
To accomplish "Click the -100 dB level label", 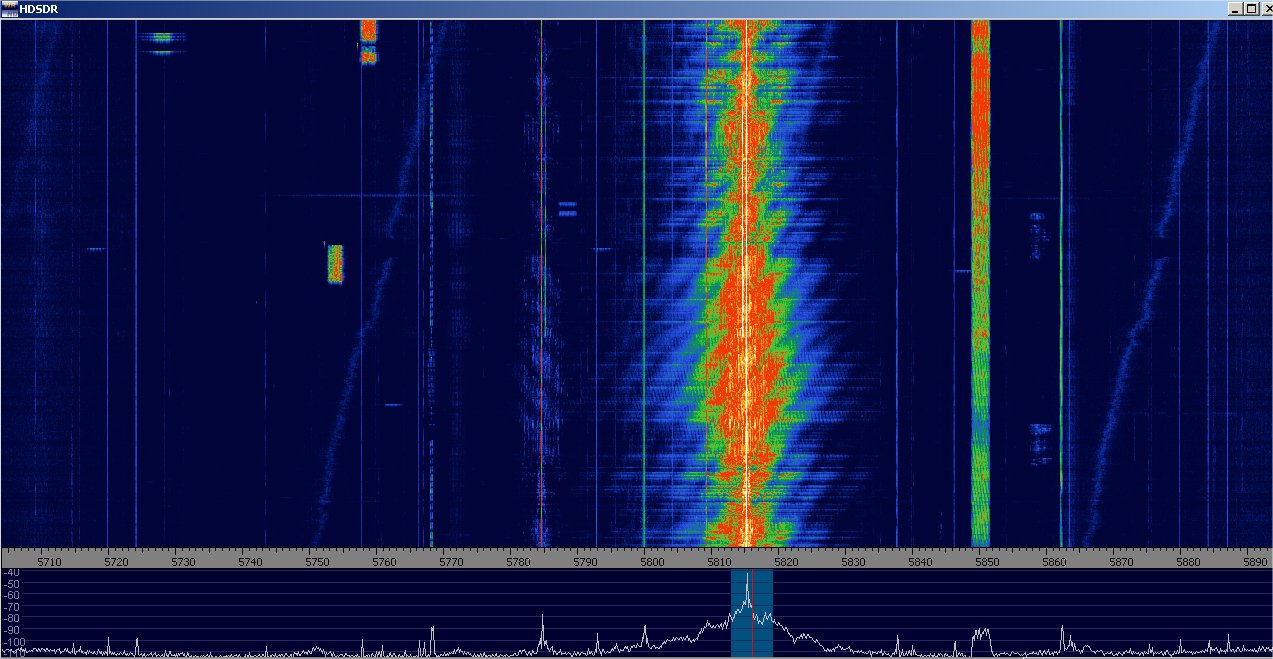I will (x=13, y=643).
